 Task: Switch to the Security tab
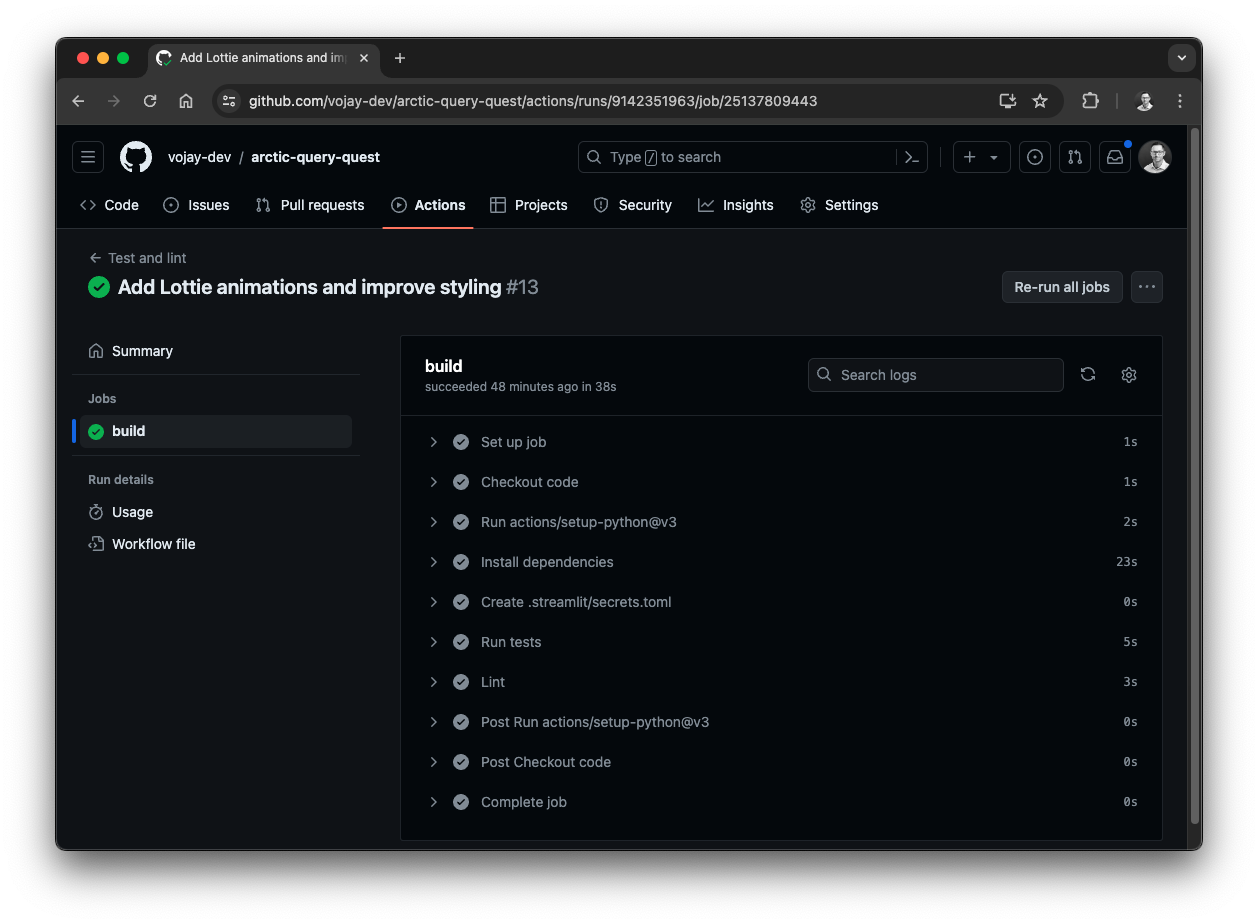click(632, 205)
